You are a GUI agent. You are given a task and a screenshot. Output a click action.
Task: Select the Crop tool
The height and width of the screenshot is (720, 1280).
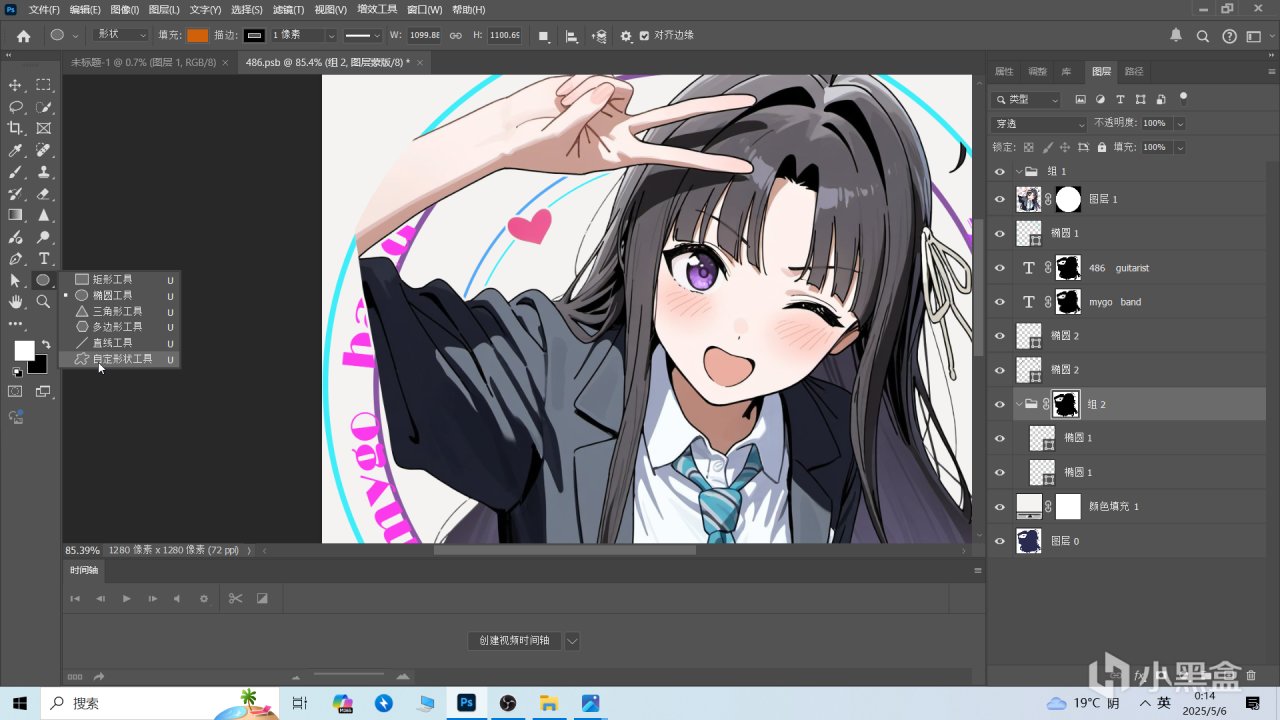[15, 128]
